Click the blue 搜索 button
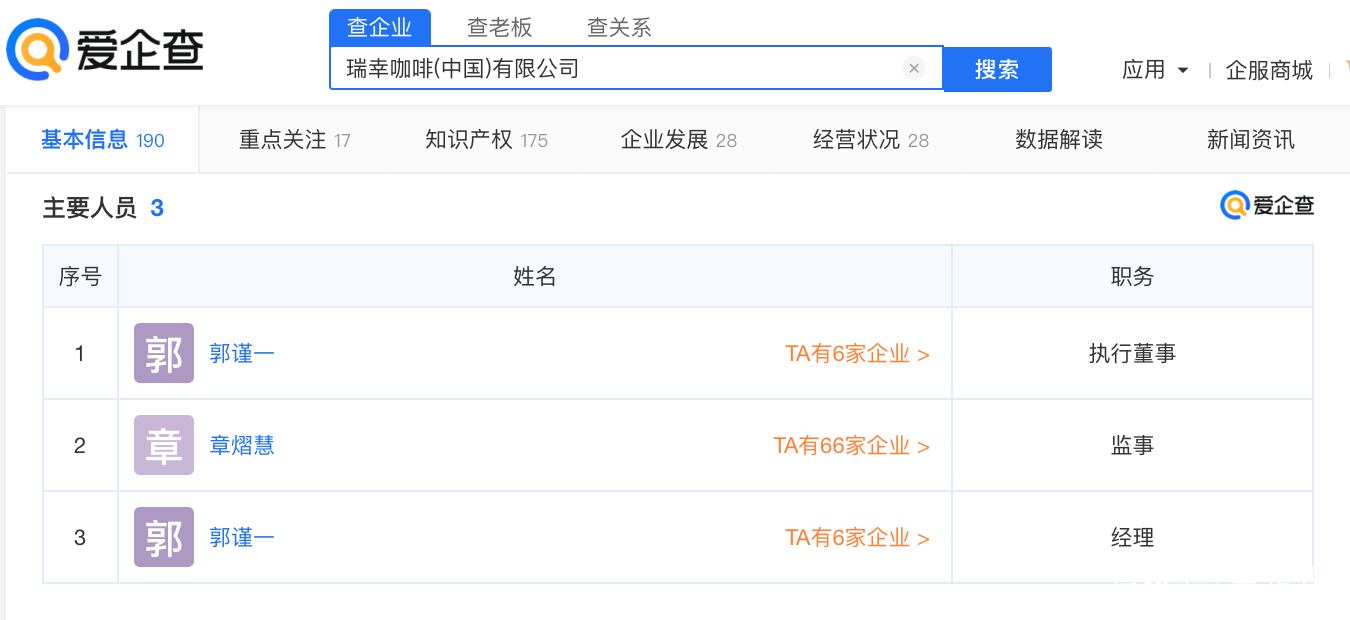 997,69
